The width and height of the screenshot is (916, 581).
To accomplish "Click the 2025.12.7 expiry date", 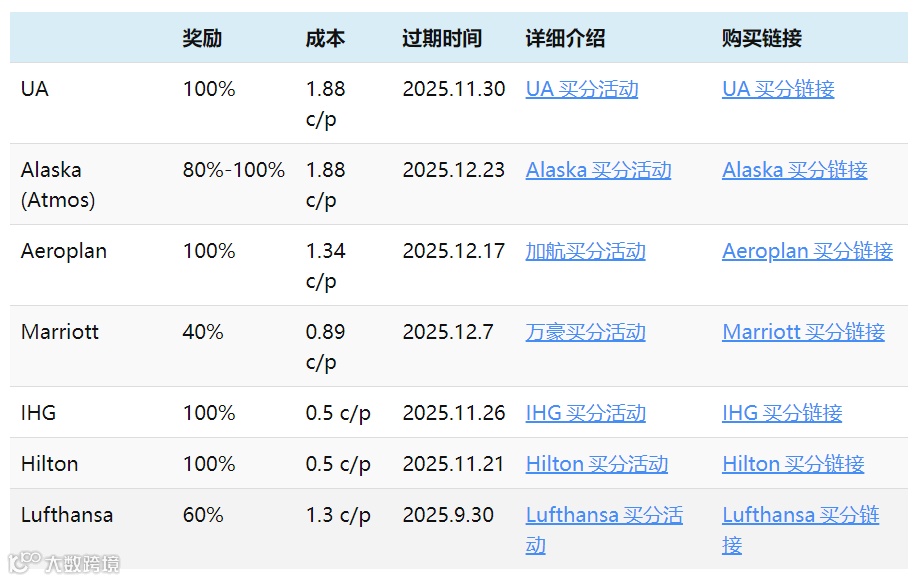I will tap(448, 332).
